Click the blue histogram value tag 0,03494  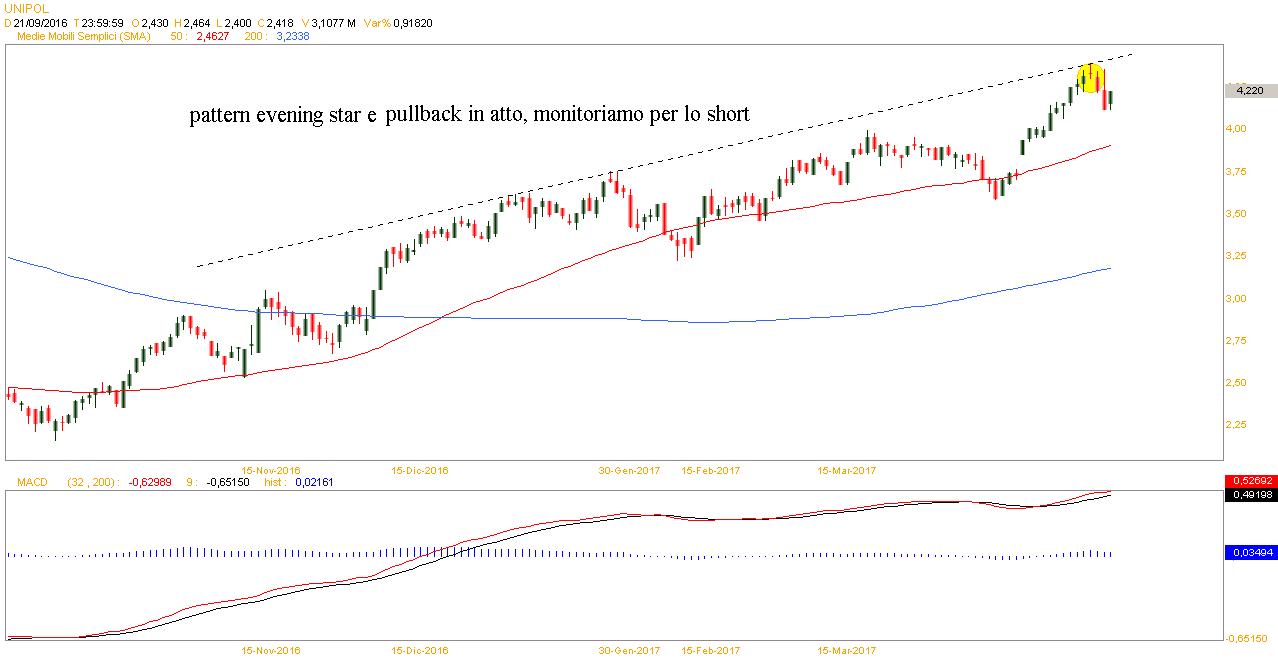pos(1250,552)
